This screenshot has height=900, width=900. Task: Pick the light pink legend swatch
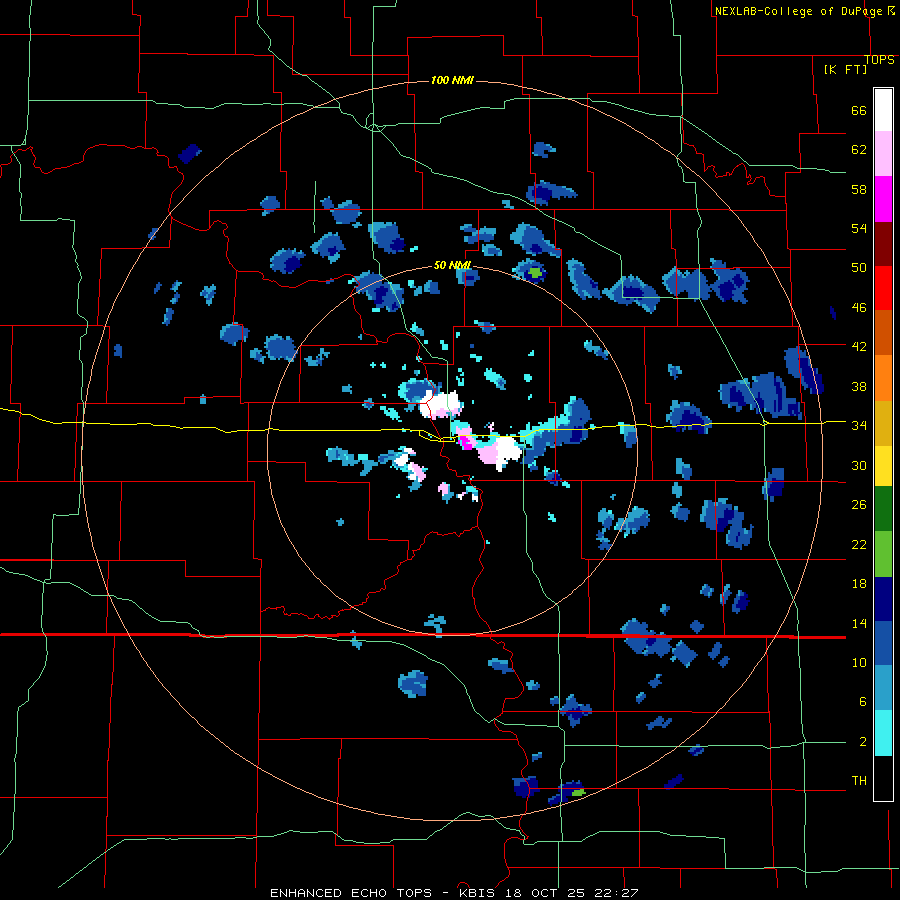(x=883, y=153)
